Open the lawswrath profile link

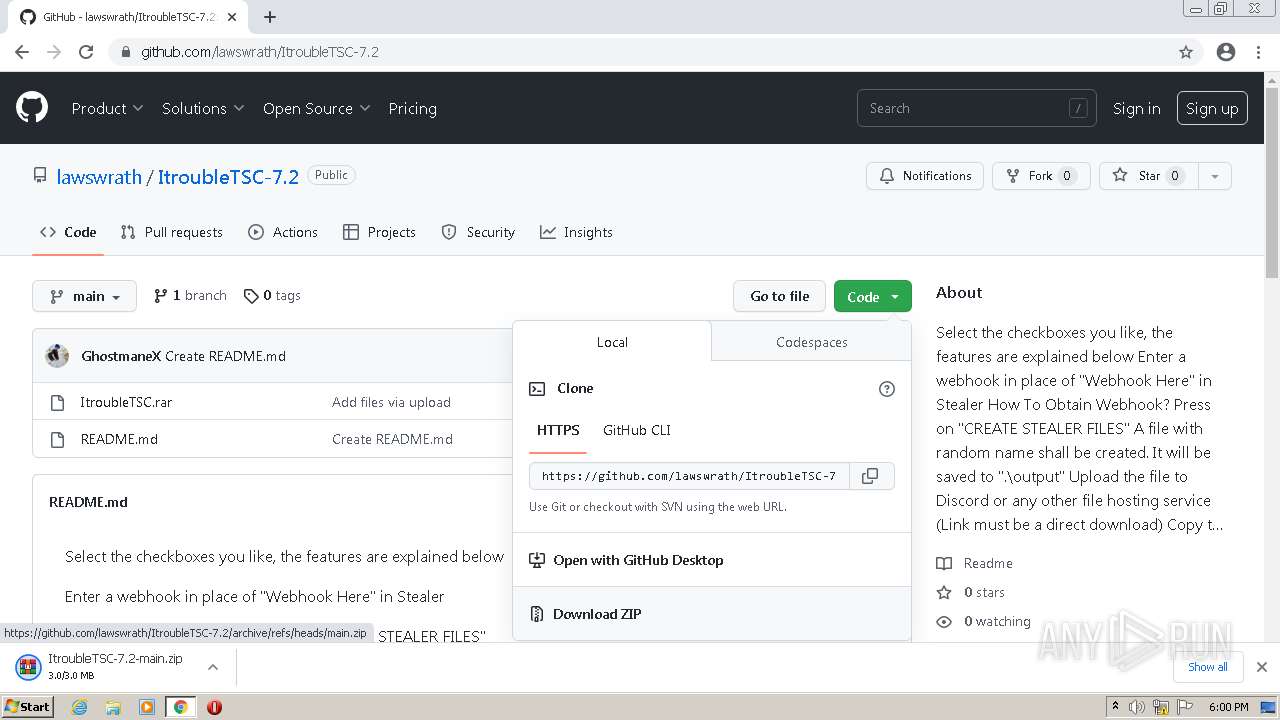(99, 177)
